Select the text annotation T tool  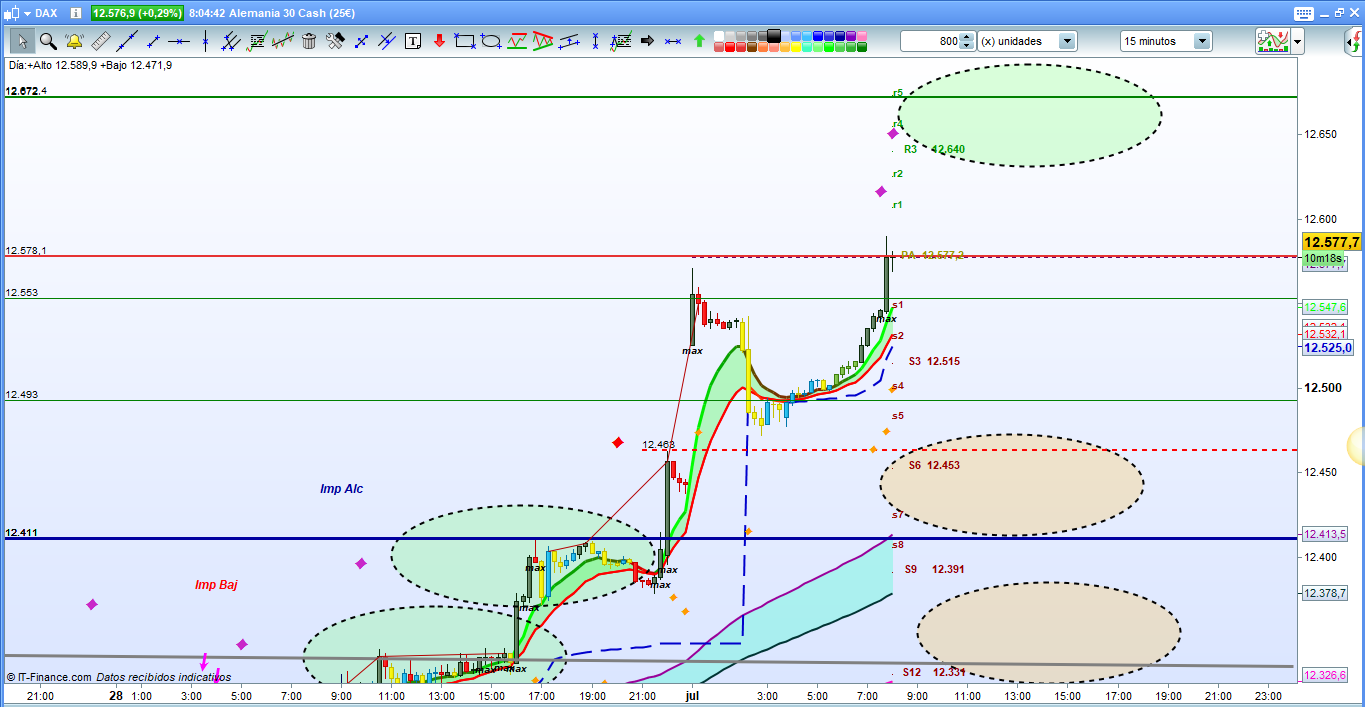pos(413,41)
